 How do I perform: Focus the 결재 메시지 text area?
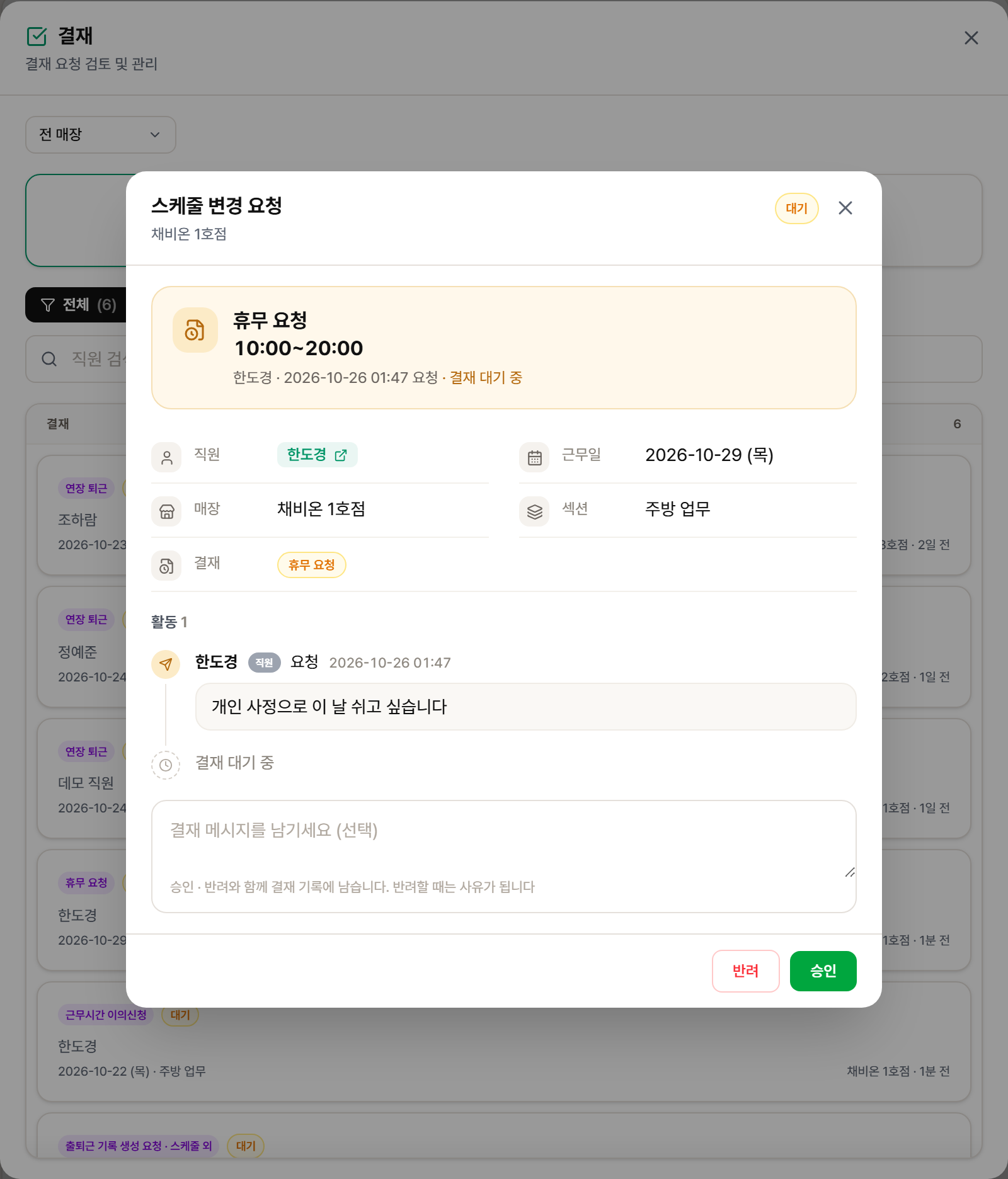(x=503, y=856)
